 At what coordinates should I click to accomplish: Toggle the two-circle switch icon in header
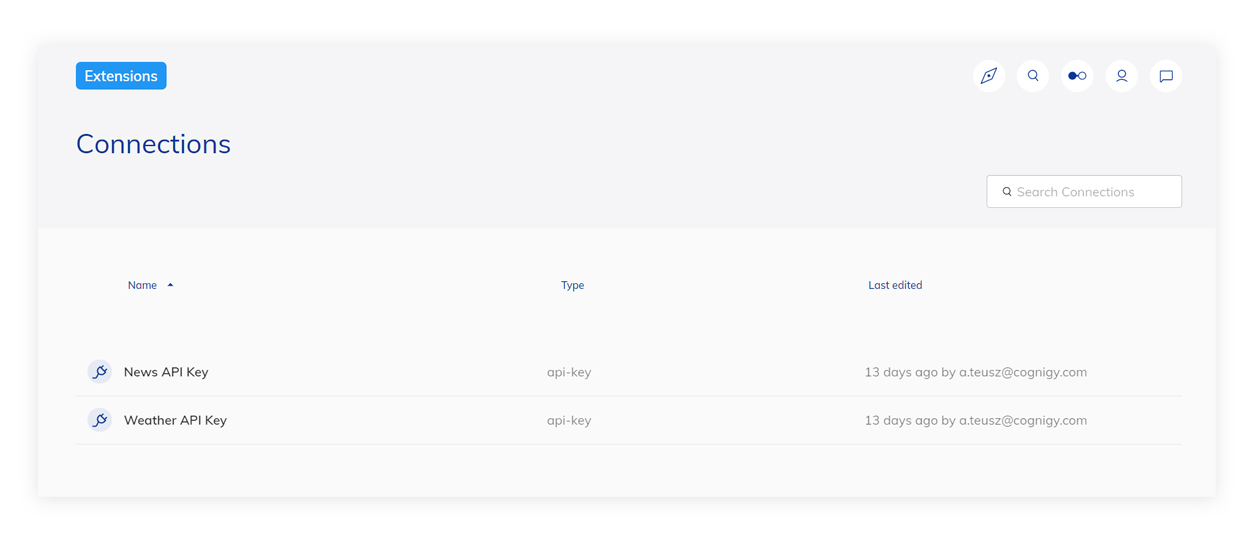tap(1077, 76)
